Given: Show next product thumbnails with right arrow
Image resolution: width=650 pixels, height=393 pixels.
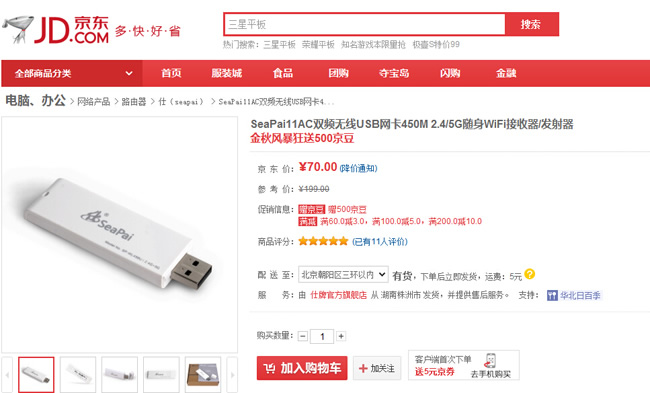Looking at the screenshot, I should (233, 375).
